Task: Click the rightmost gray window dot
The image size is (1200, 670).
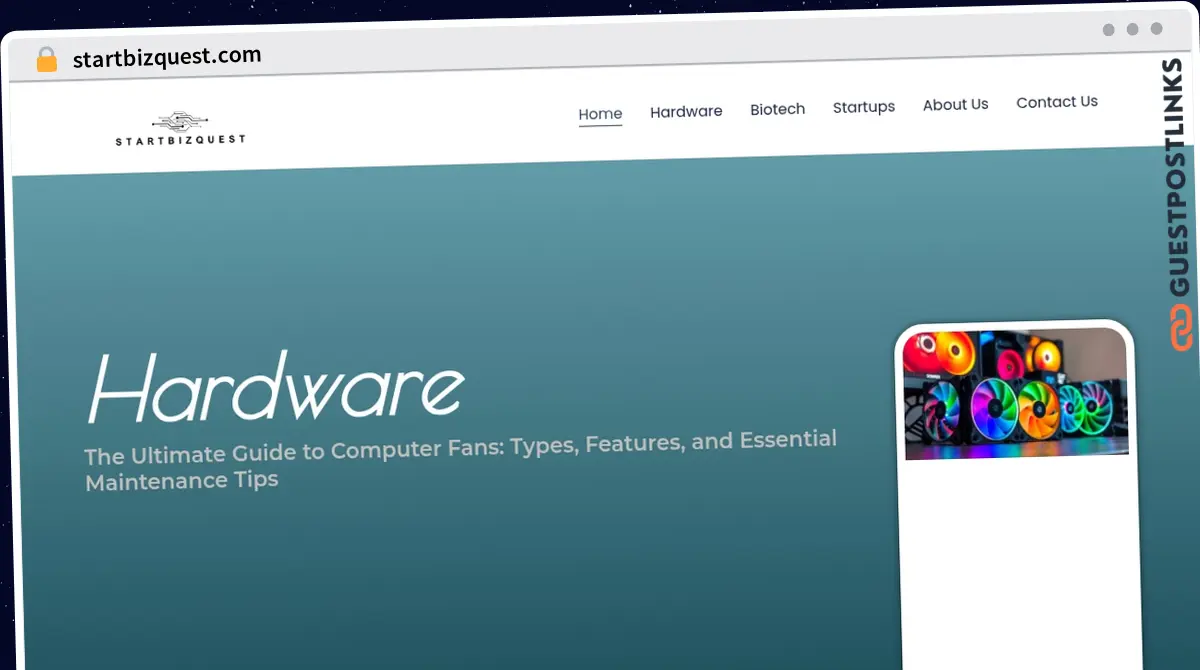Action: [1157, 29]
